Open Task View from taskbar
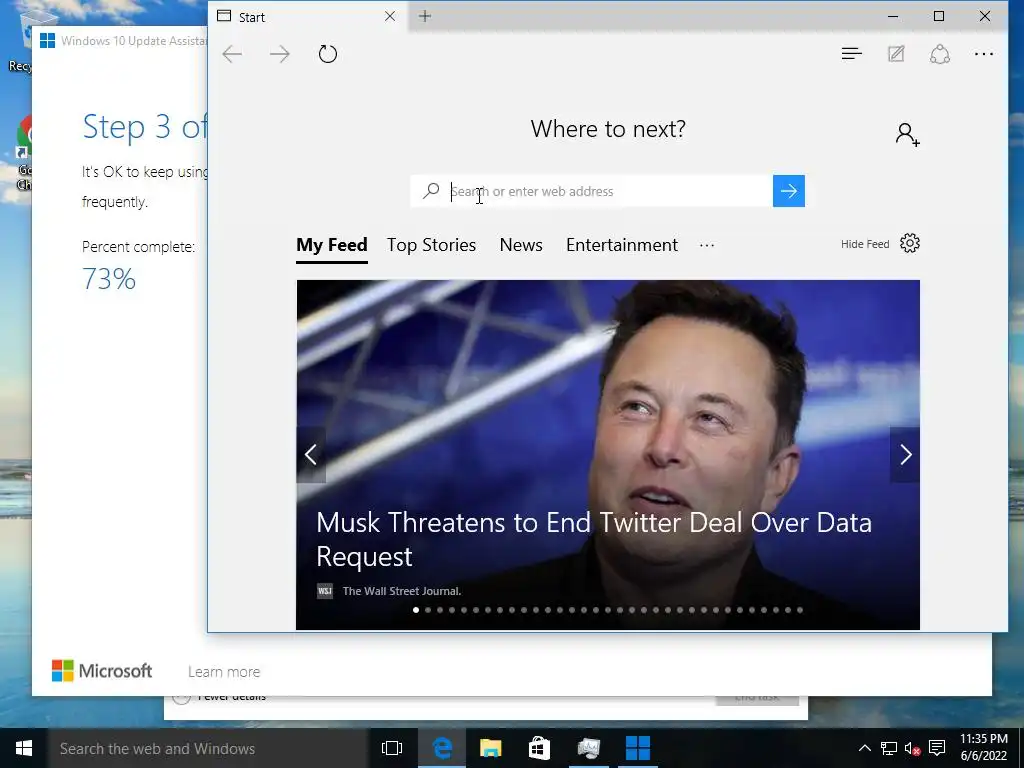The image size is (1024, 768). tap(392, 748)
